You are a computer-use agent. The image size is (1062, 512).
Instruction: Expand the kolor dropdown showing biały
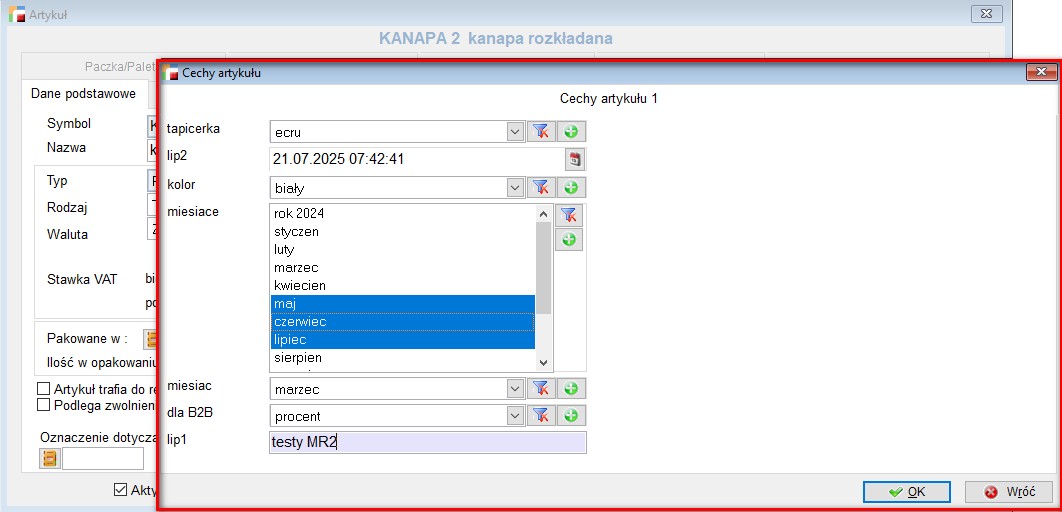point(515,187)
